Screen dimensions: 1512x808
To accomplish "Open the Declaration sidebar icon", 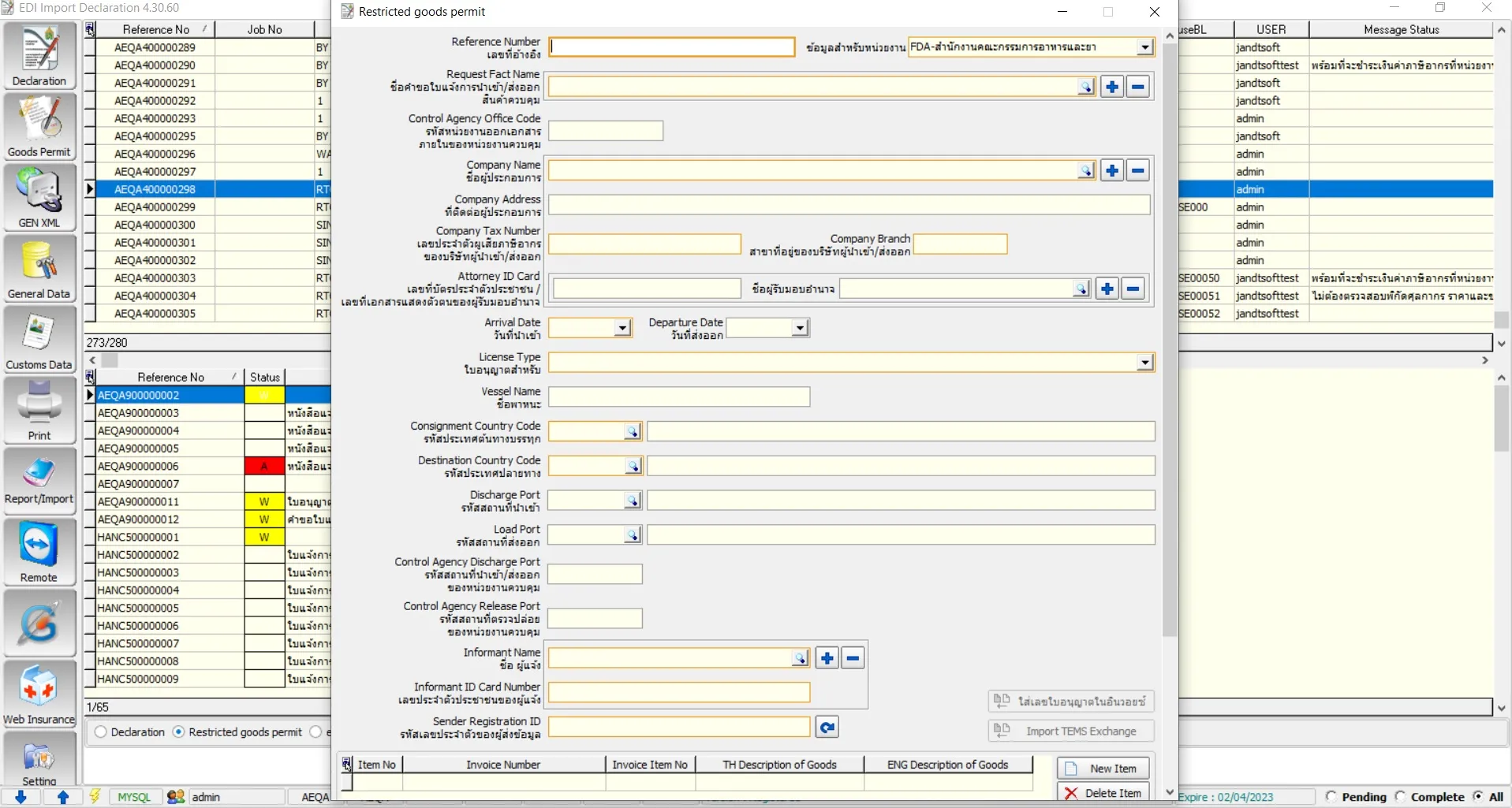I will click(39, 55).
